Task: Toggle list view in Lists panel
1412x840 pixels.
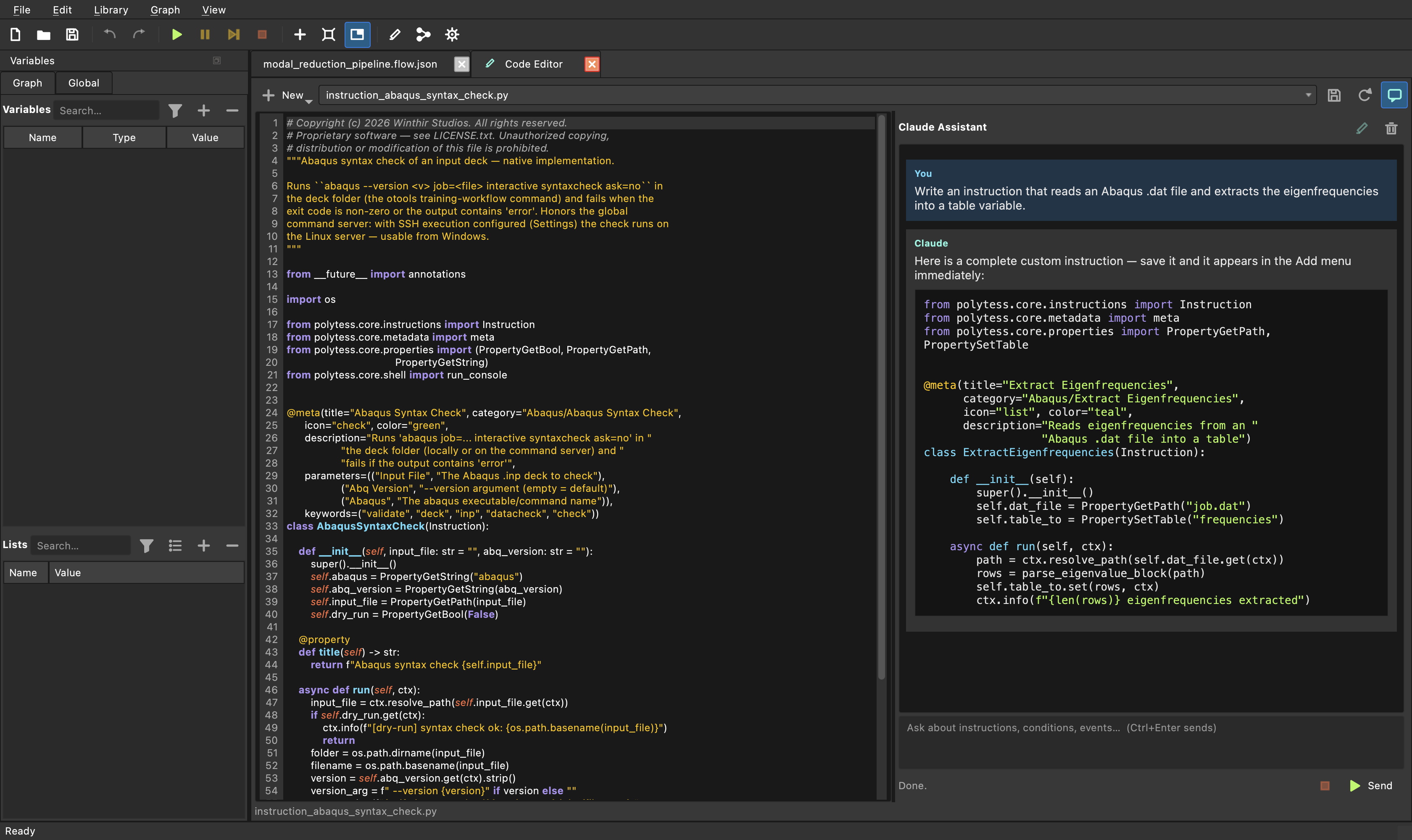Action: tap(175, 546)
